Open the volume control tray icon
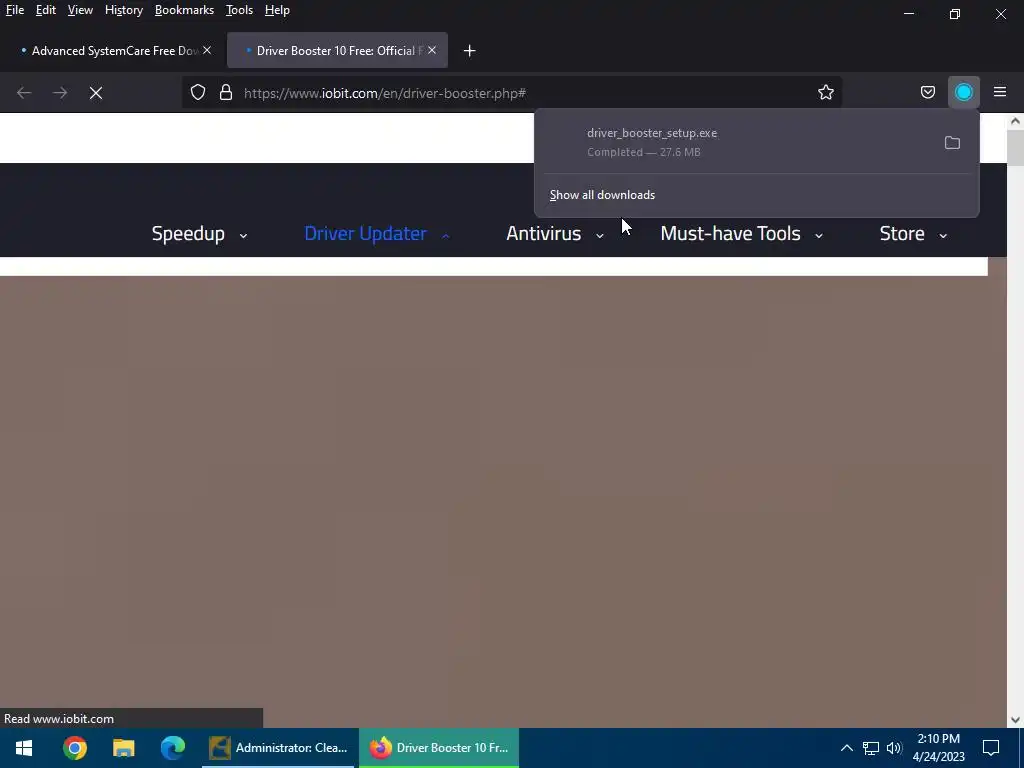Viewport: 1024px width, 768px height. (894, 748)
